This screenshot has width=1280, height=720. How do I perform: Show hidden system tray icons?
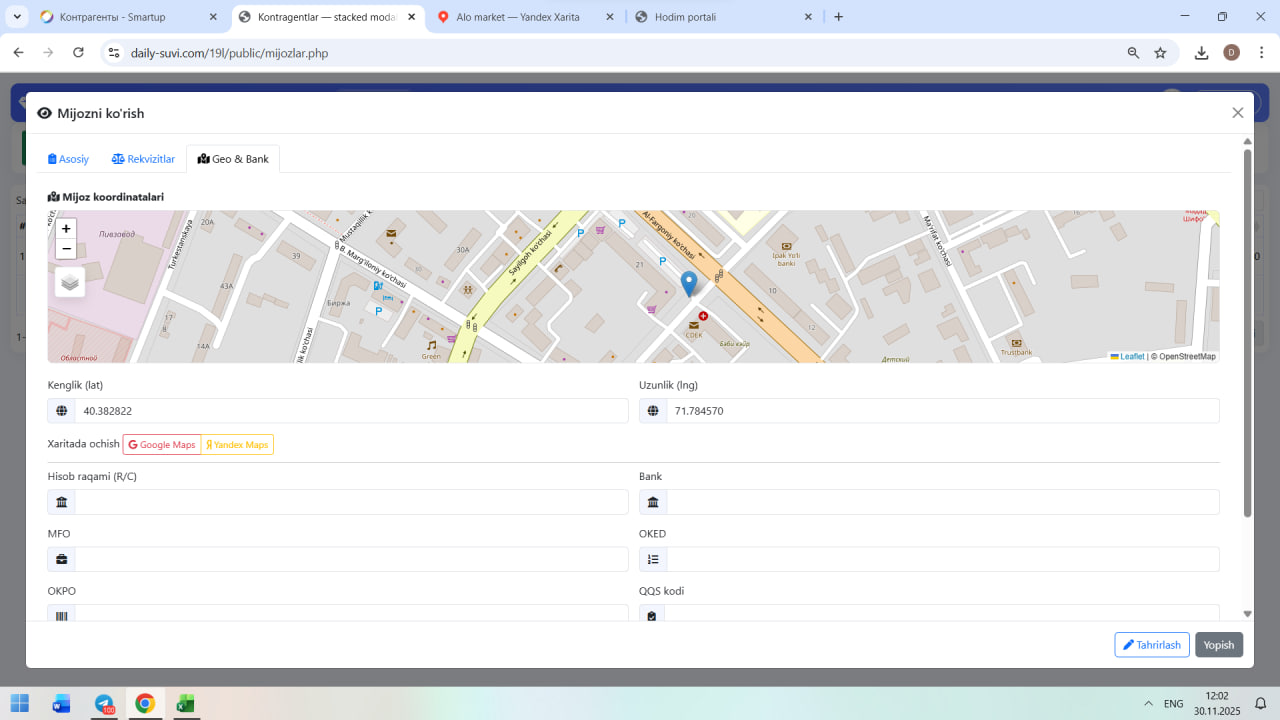coord(1146,704)
